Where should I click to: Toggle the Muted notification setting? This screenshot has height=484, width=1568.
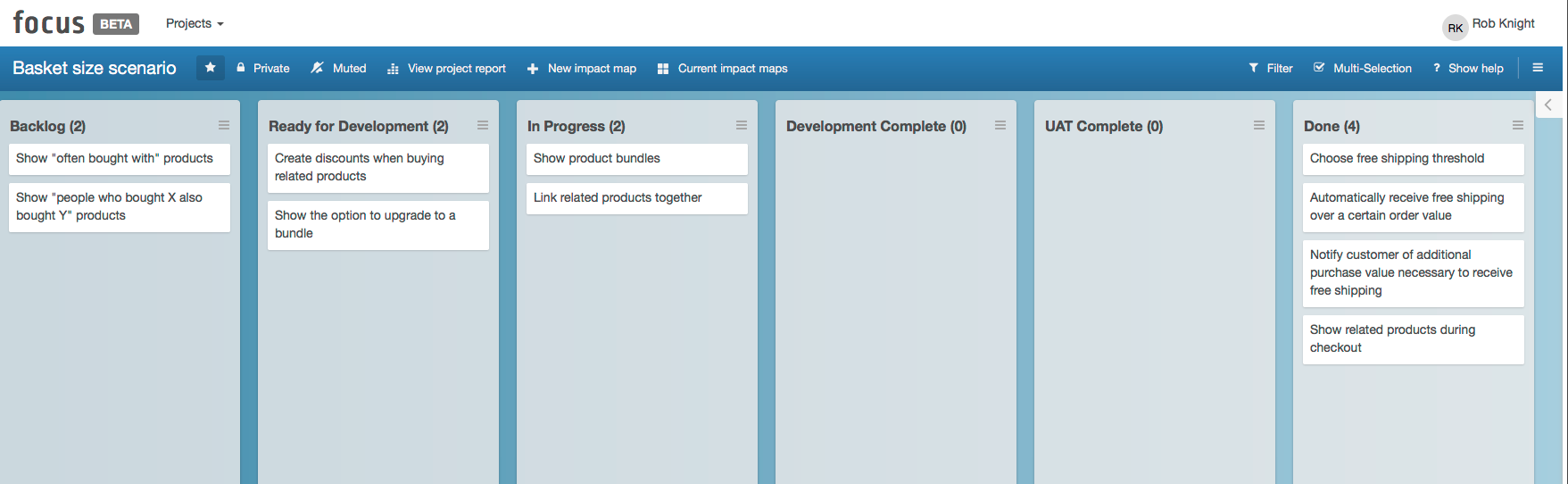click(339, 69)
